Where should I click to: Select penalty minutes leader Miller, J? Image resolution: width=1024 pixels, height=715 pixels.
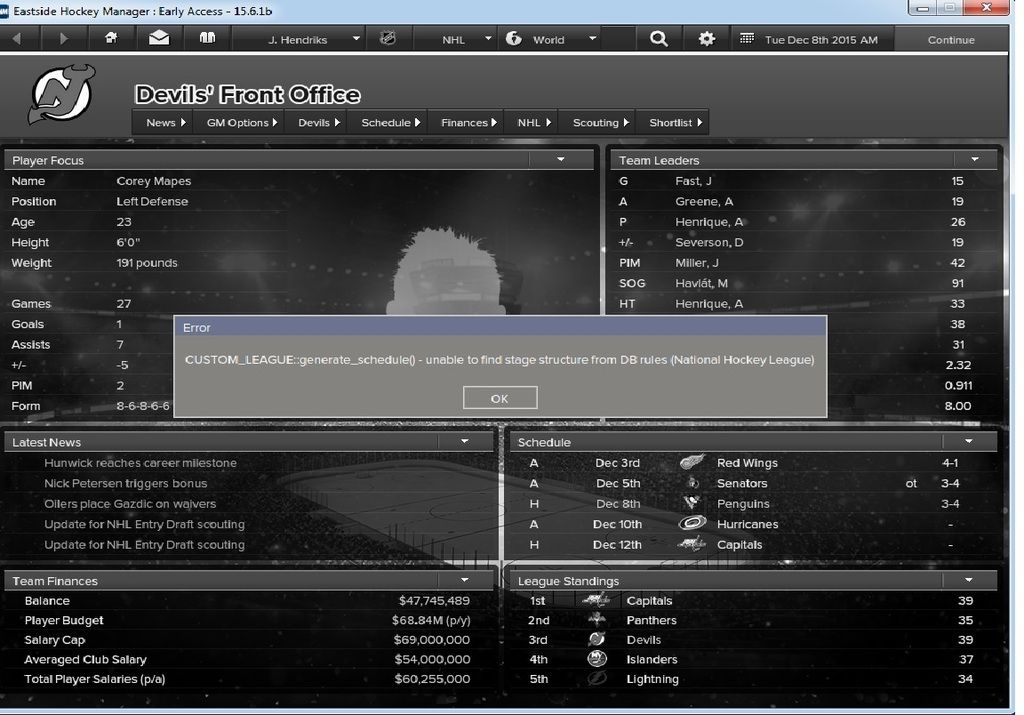(x=697, y=262)
